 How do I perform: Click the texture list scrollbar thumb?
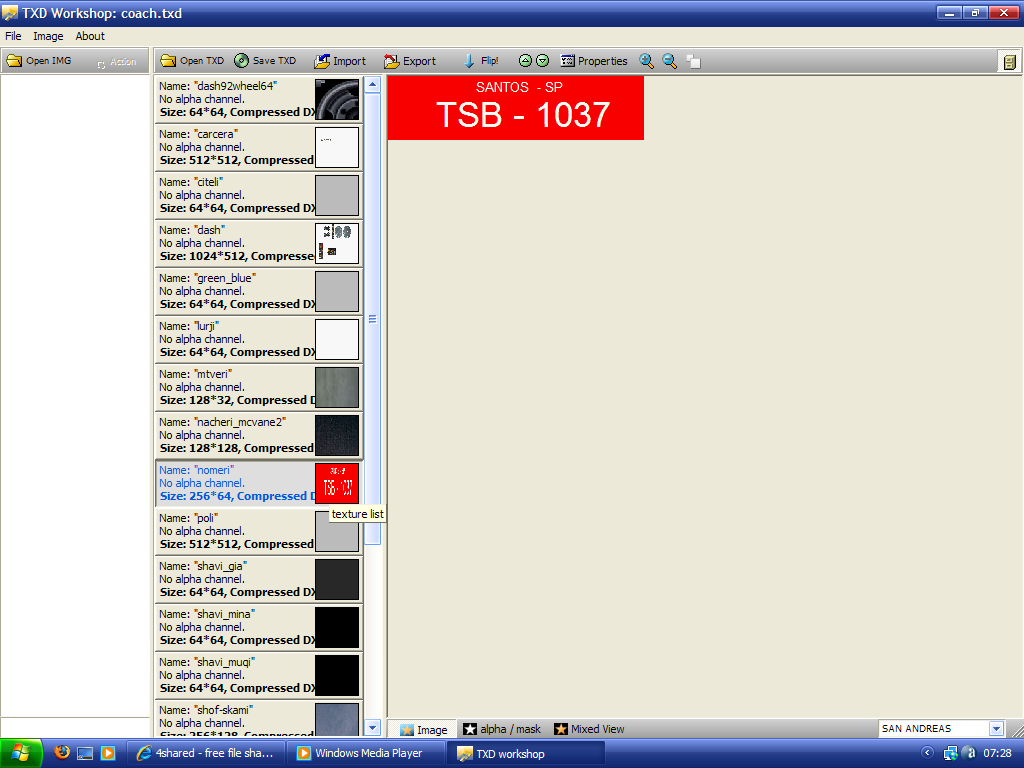(373, 319)
